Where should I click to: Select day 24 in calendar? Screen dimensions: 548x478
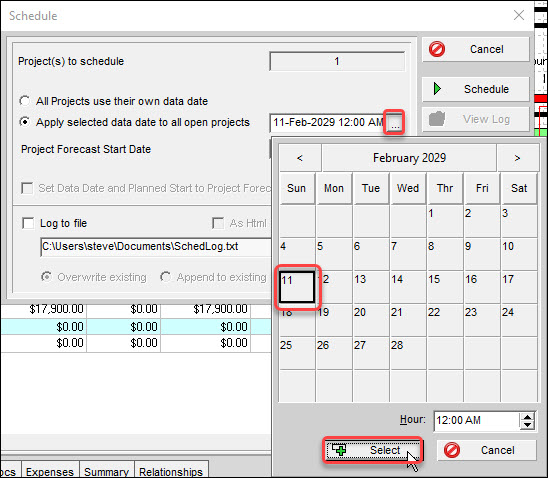[519, 320]
